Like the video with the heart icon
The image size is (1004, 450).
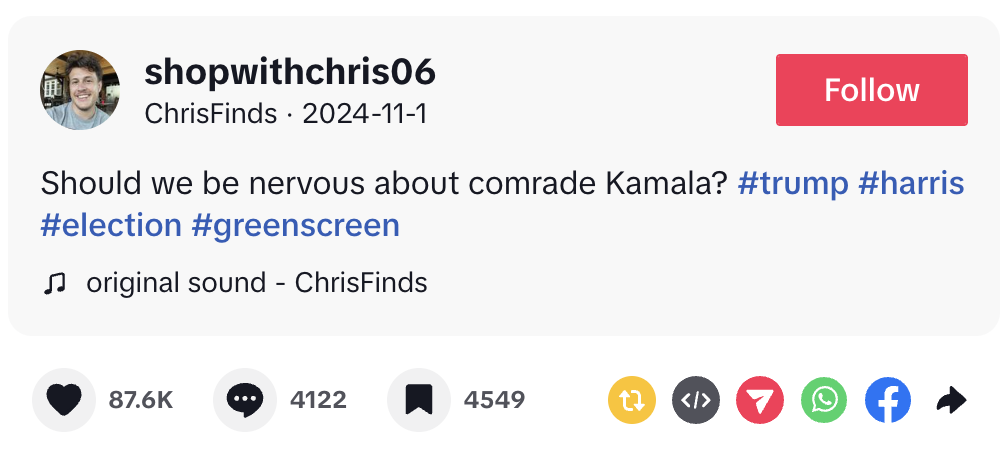65,400
